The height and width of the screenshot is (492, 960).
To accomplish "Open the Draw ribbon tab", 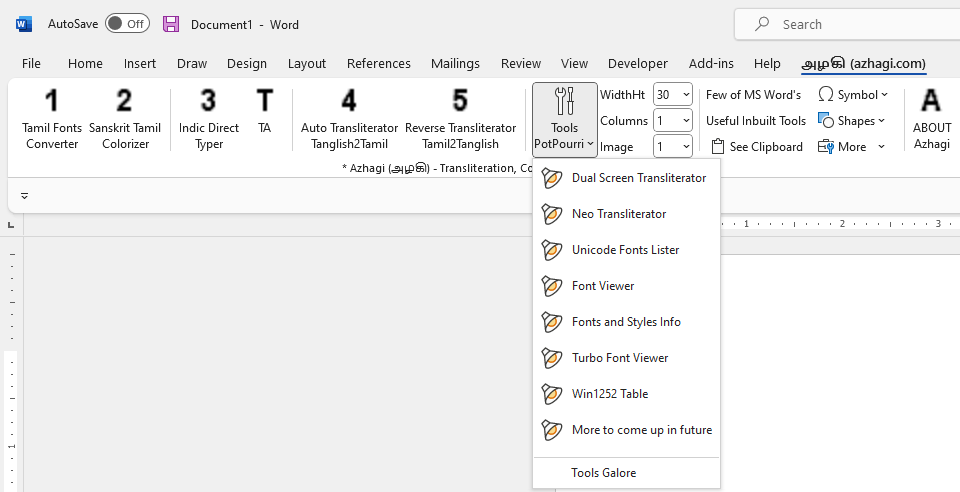I will point(192,64).
